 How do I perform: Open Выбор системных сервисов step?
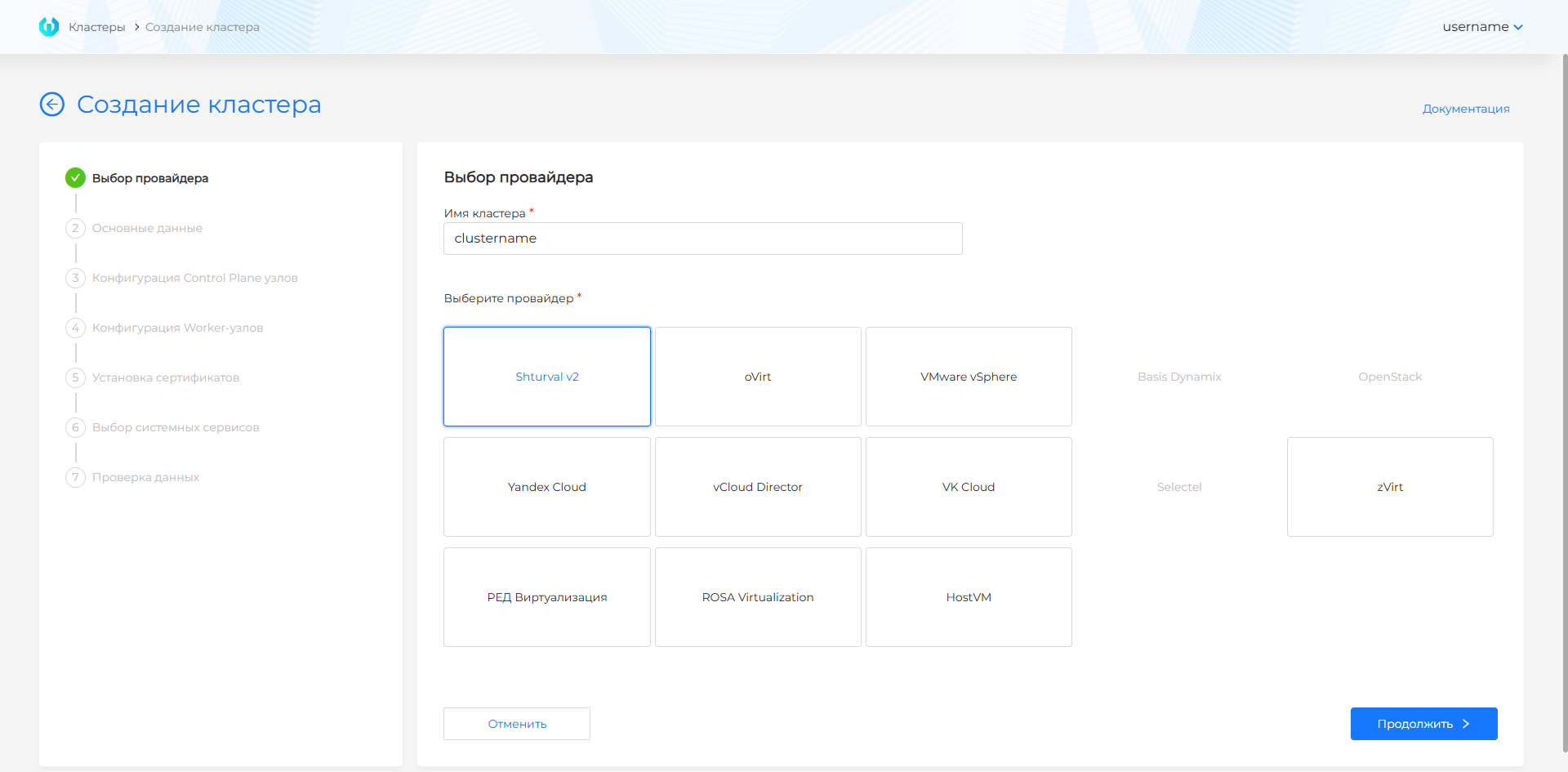pos(176,427)
